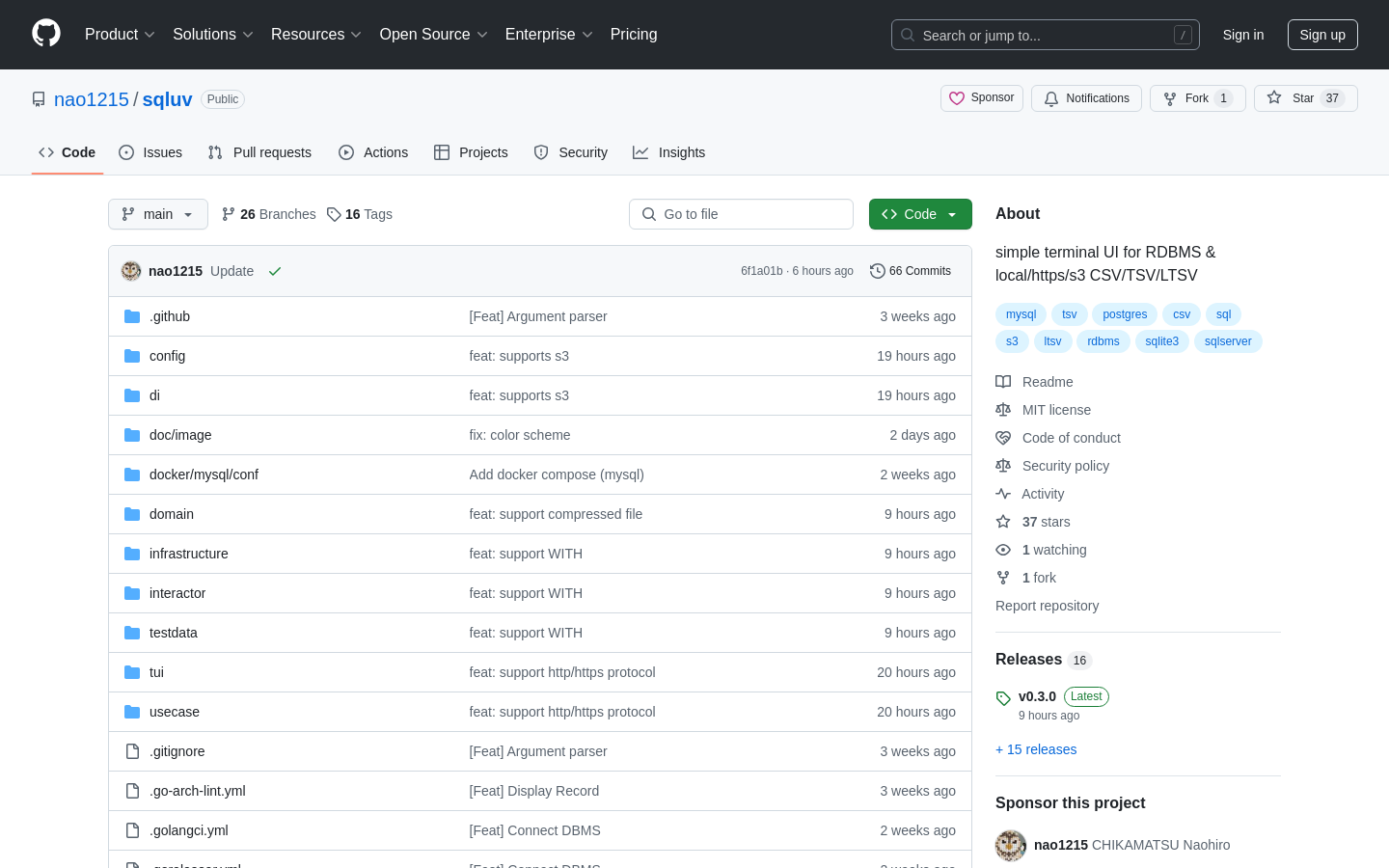This screenshot has width=1389, height=868.
Task: Click the green check status icon
Action: tap(275, 271)
